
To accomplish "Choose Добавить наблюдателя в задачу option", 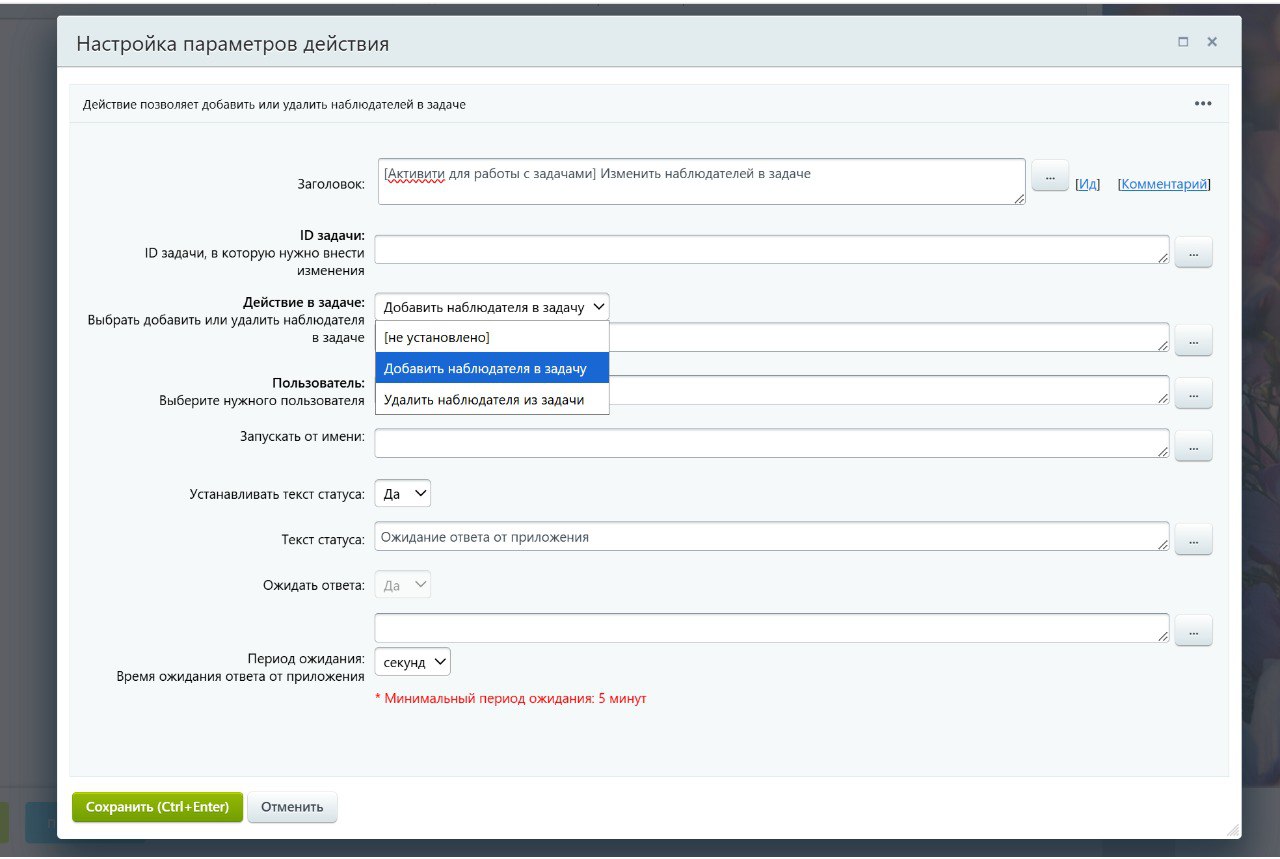I will click(485, 369).
